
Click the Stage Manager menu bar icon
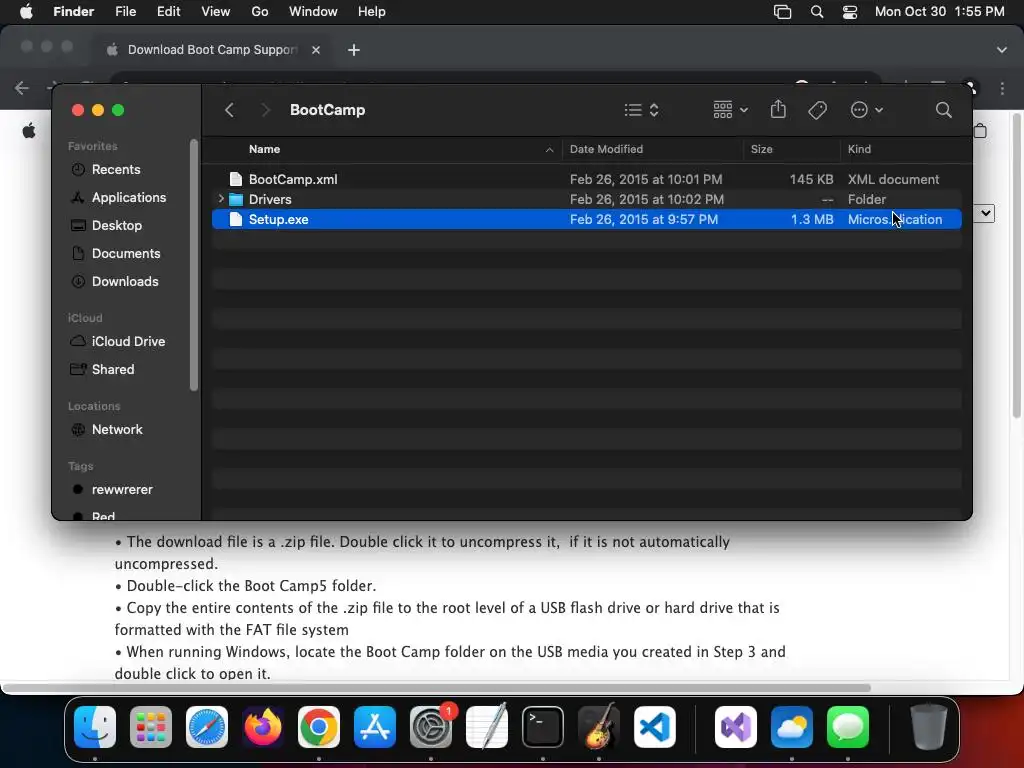click(x=782, y=12)
